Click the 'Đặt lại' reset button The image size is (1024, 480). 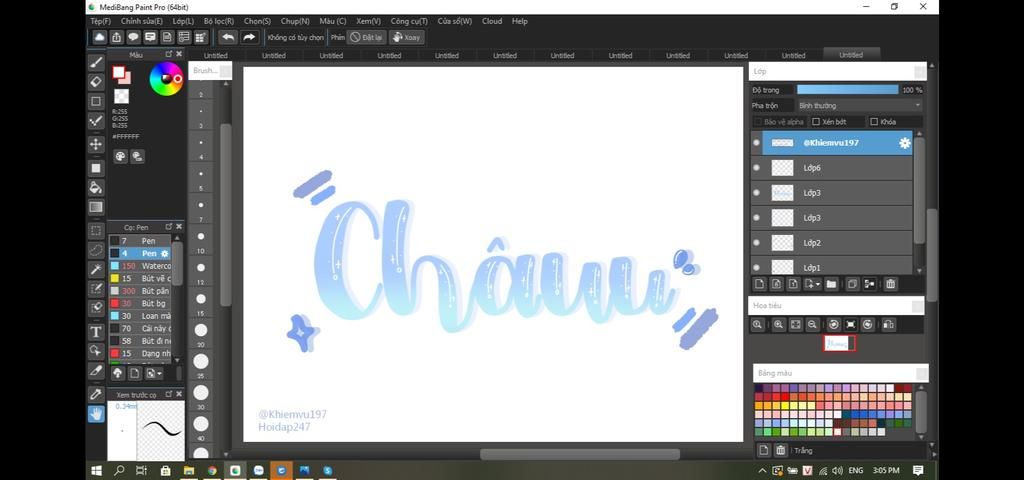(366, 37)
